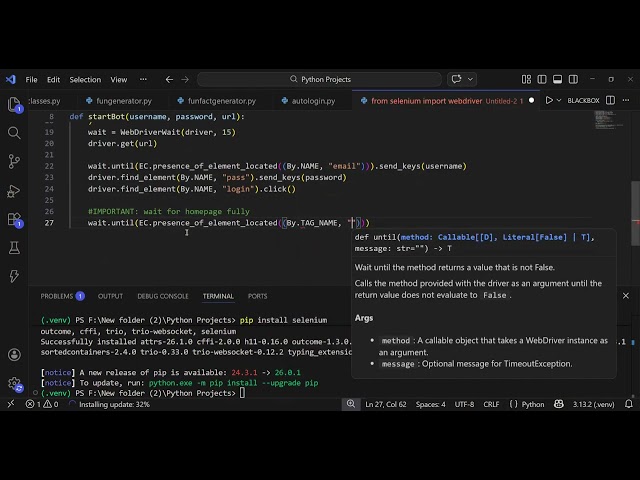640x480 pixels.
Task: Click 'Ln 27, Col 62' in status bar
Action: click(386, 404)
